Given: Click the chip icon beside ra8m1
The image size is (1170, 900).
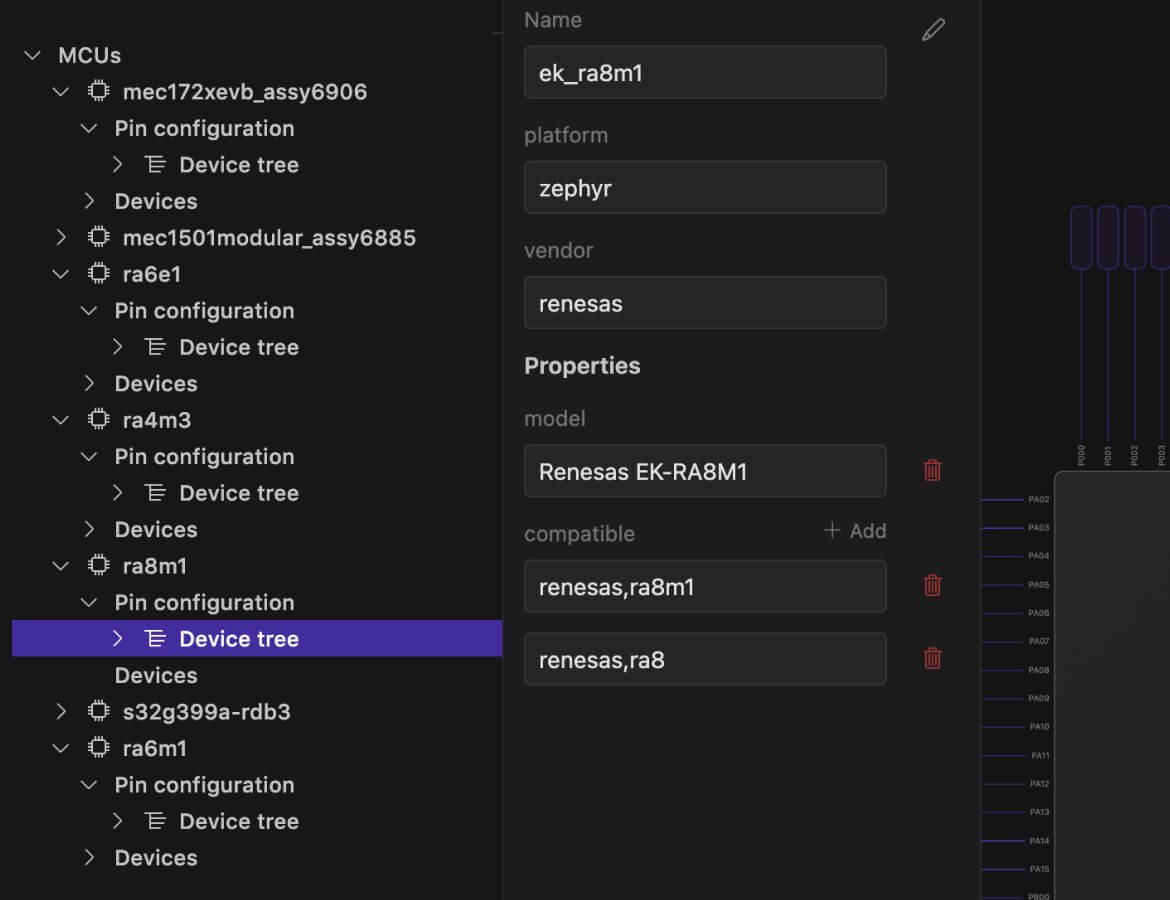Looking at the screenshot, I should tap(98, 566).
